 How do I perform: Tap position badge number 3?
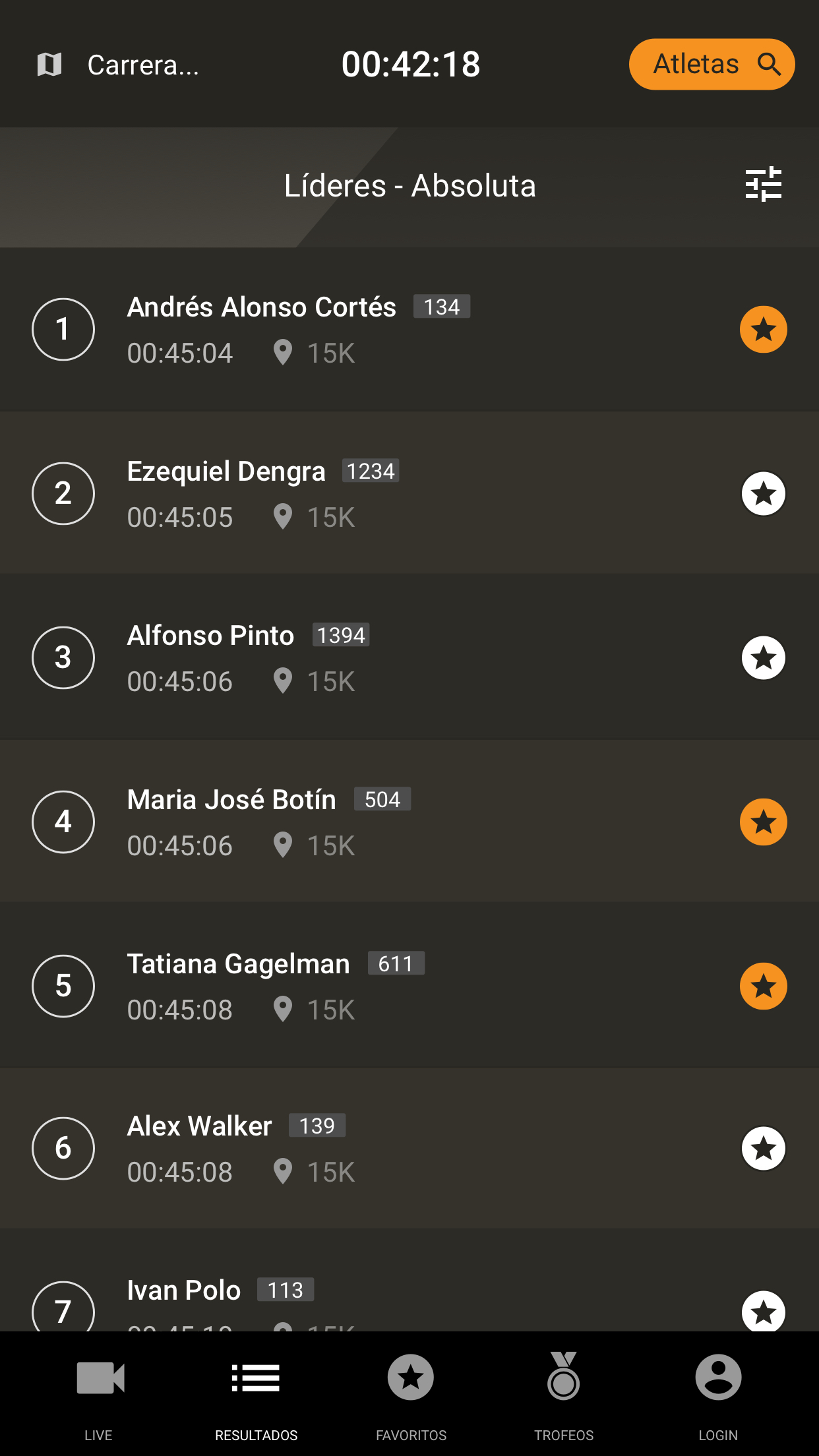click(63, 657)
